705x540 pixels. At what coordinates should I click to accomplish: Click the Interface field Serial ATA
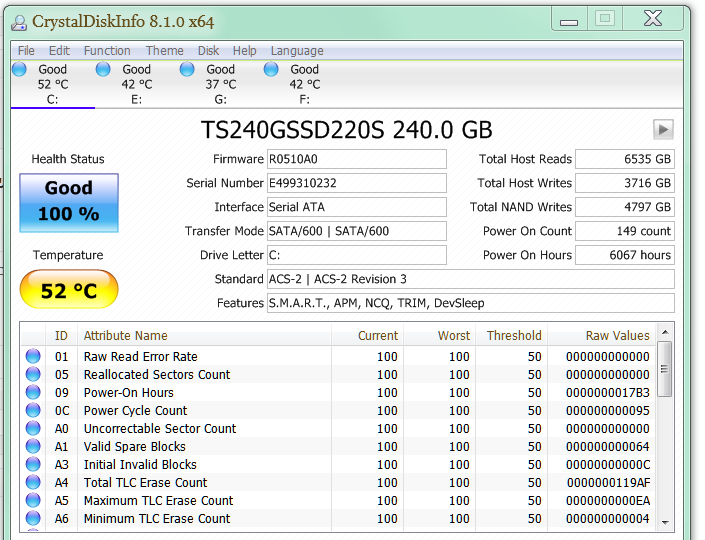pyautogui.click(x=357, y=207)
